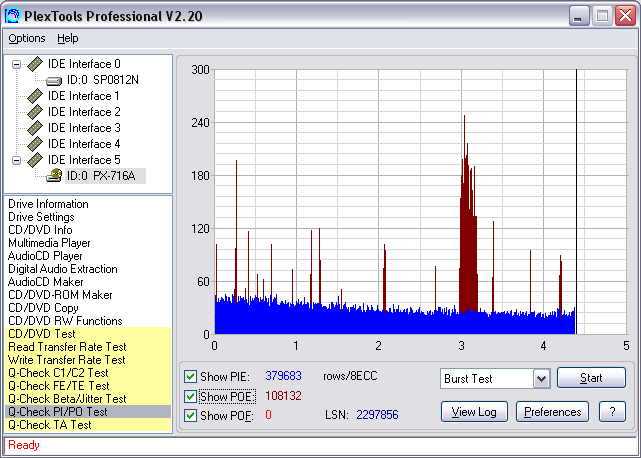Collapse the IDE Interface 0 tree node

[16, 64]
